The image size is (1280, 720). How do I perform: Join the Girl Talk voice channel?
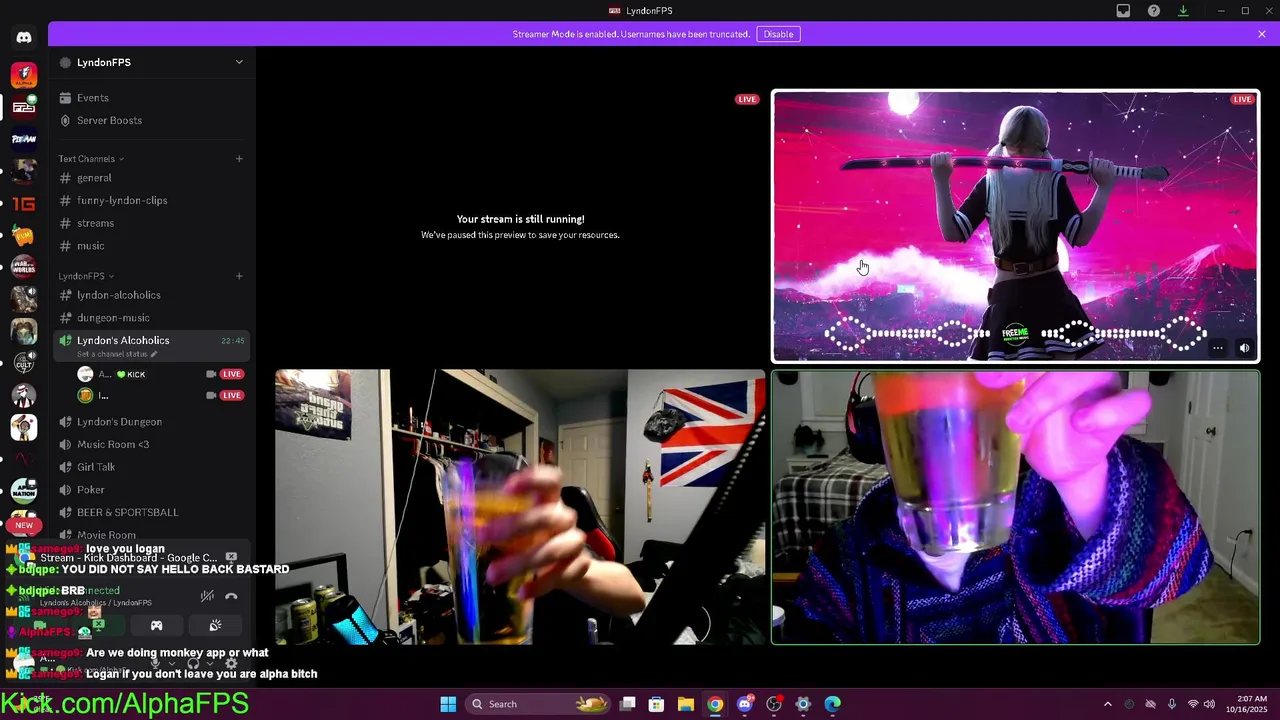coord(152,467)
